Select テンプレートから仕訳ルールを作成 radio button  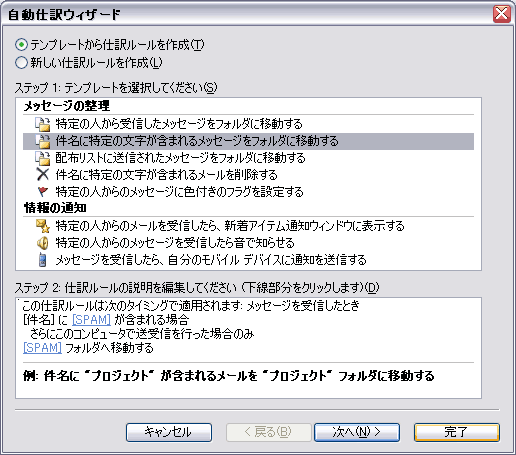coord(21,44)
